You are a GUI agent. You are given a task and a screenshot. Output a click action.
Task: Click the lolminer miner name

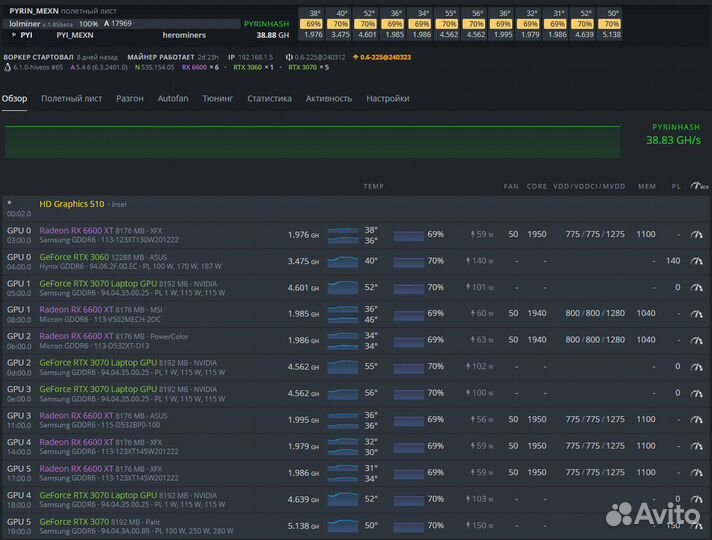(25, 24)
